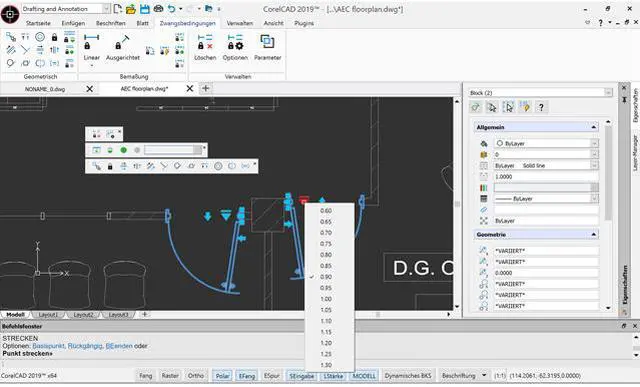Choose the parallel constraint icon in ribbon
The image size is (640, 387).
[x=11, y=50]
